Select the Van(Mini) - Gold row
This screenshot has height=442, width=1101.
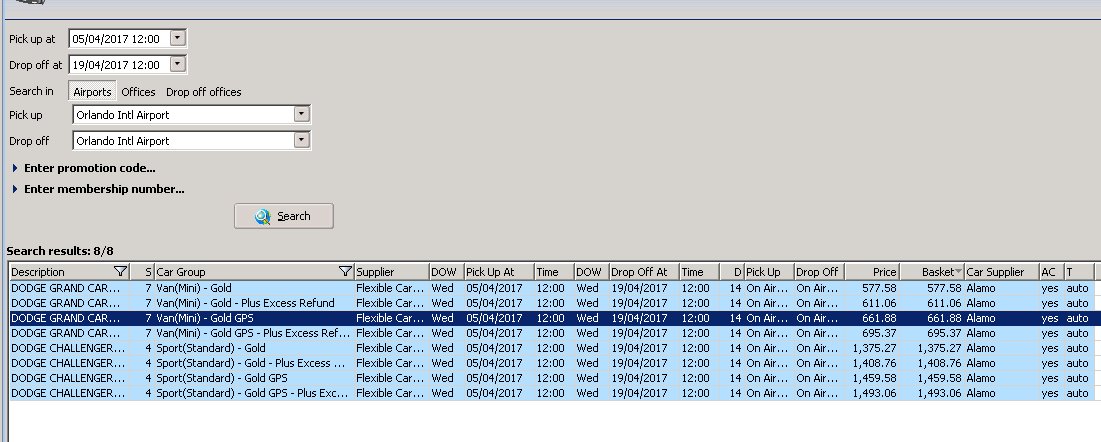[551, 288]
